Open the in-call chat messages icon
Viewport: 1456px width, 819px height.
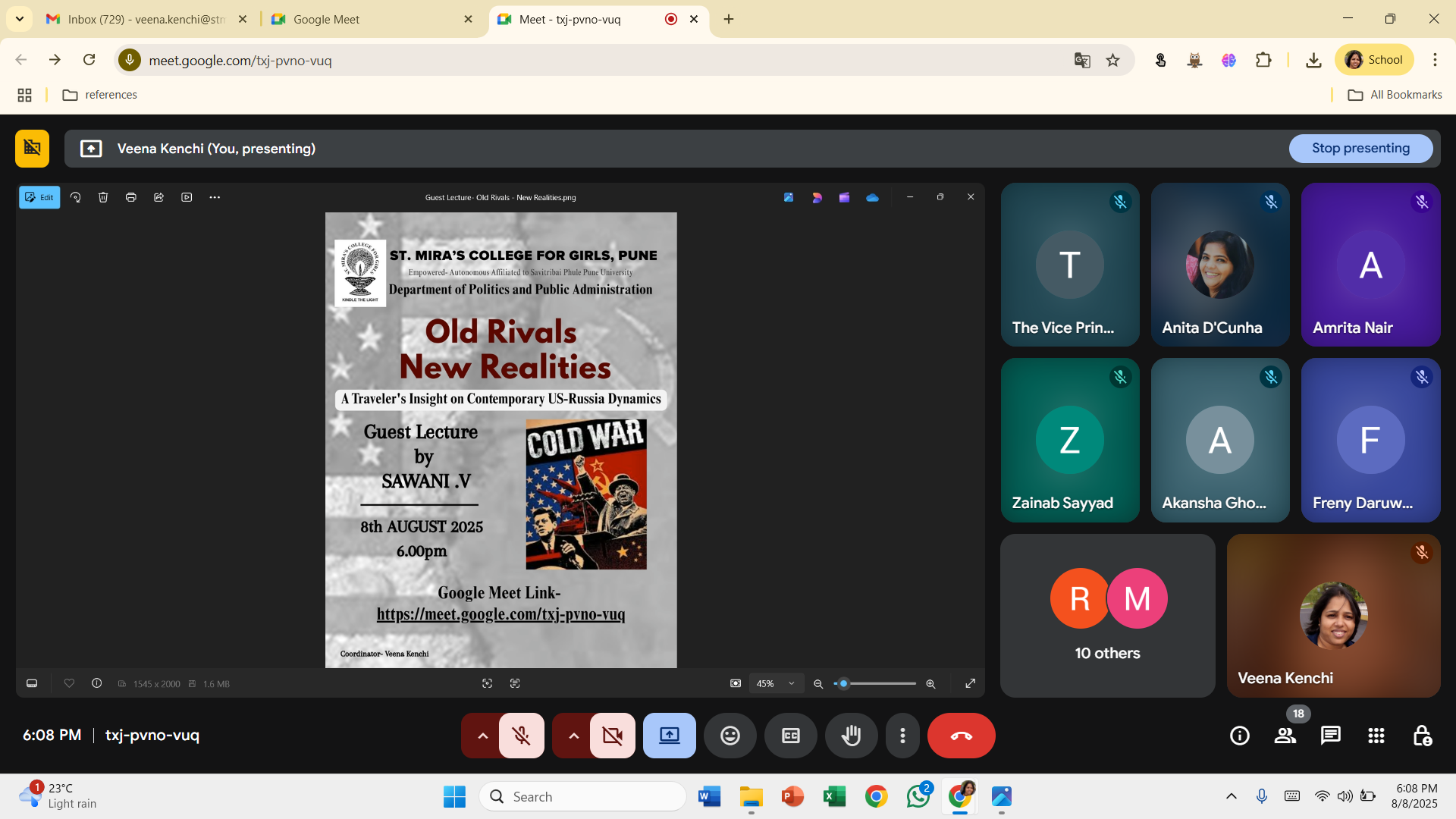(1330, 736)
